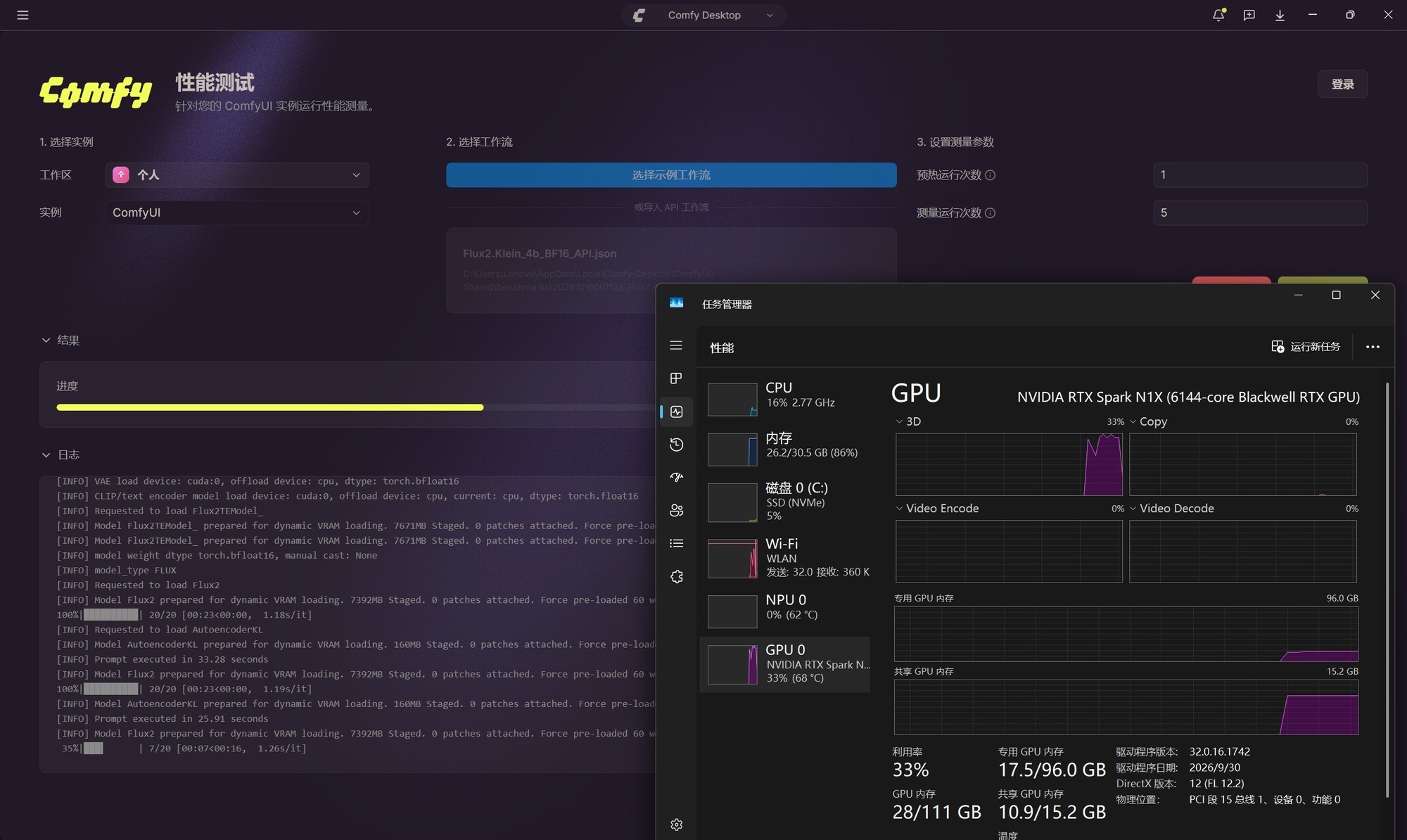Image resolution: width=1407 pixels, height=840 pixels.
Task: Open Task Manager Details list icon
Action: pyautogui.click(x=676, y=543)
